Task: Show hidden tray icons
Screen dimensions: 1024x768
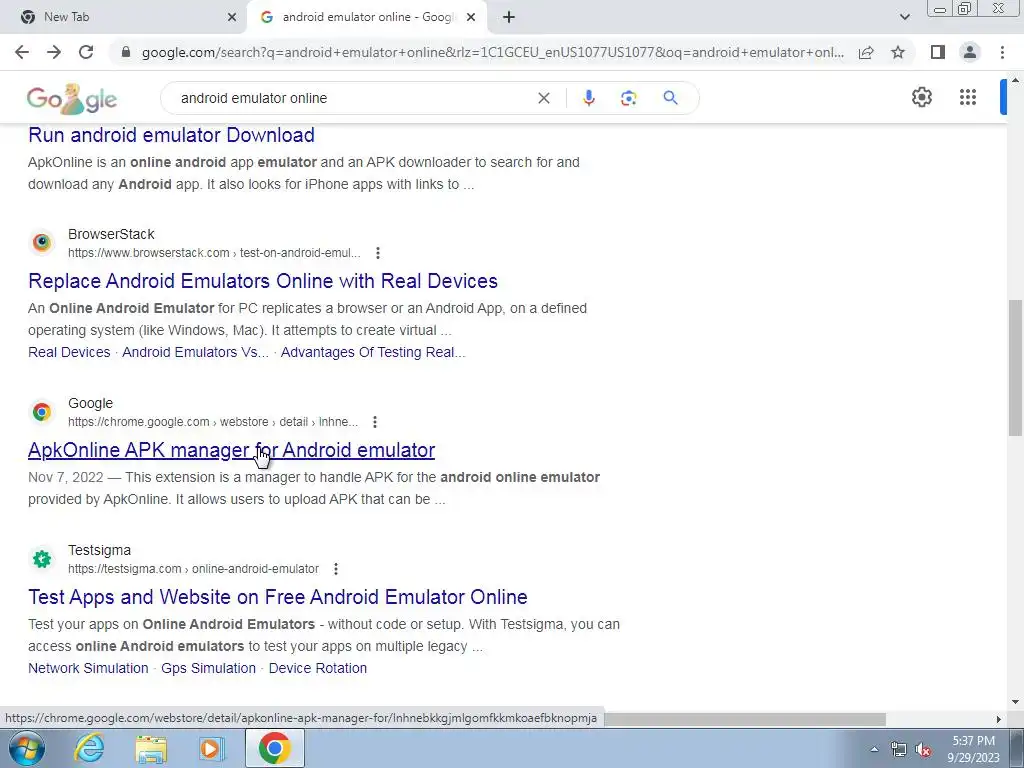Action: point(874,749)
